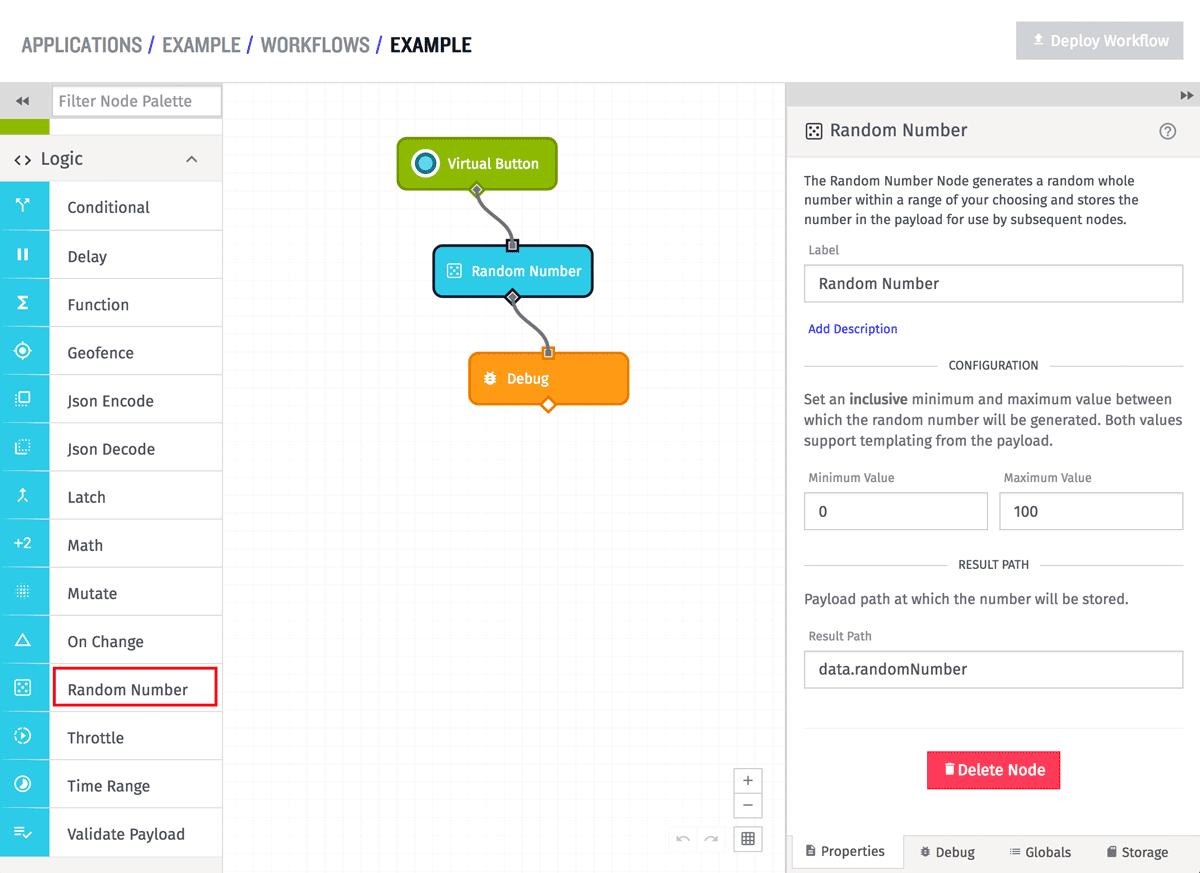Click the Filter Node Palette field
The image size is (1200, 873).
pyautogui.click(x=136, y=101)
